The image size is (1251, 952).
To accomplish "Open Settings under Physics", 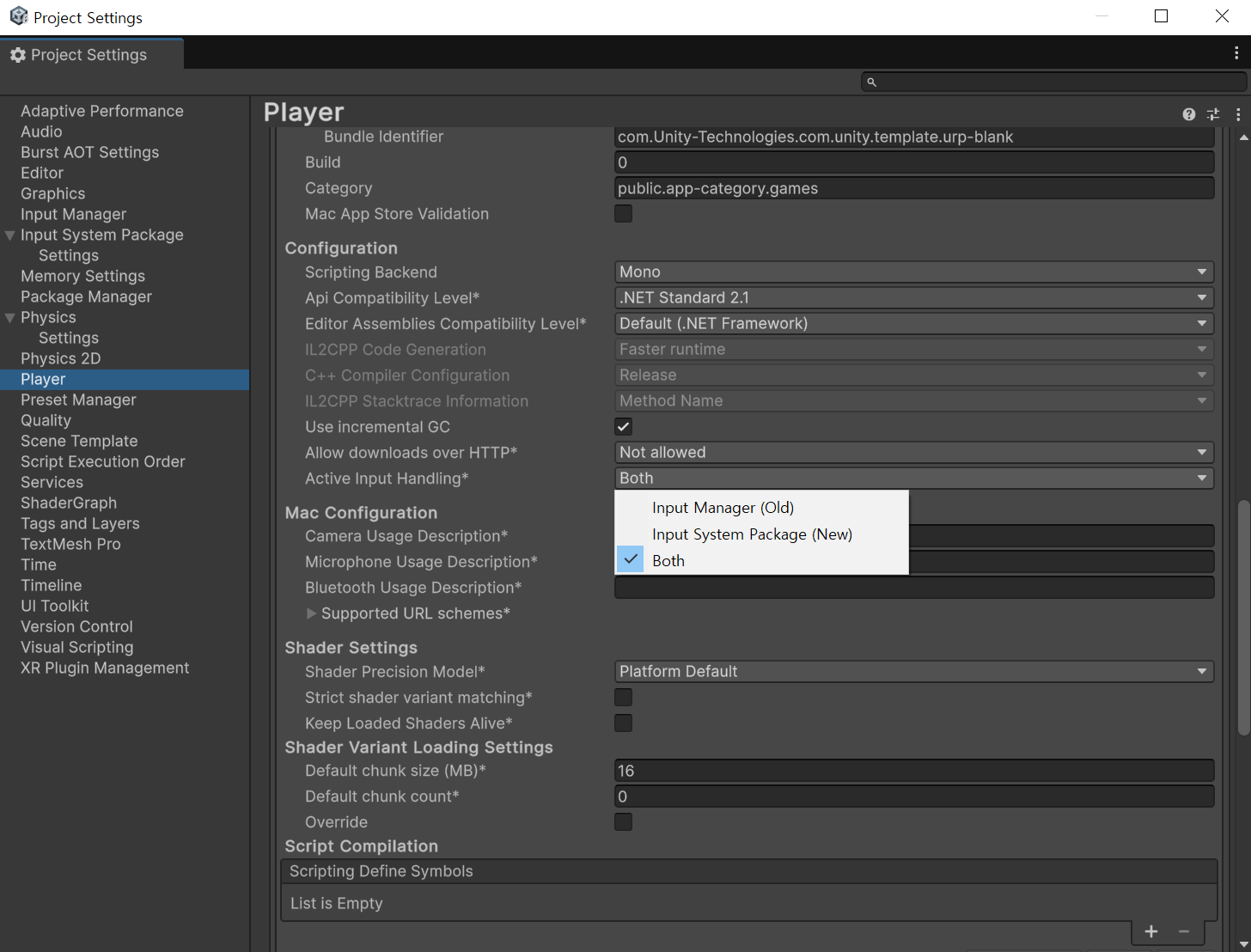I will [69, 338].
